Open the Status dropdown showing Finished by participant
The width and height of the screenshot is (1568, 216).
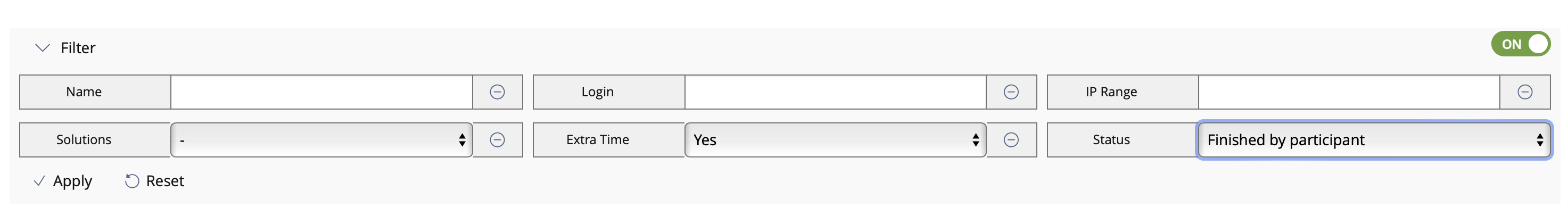pyautogui.click(x=1373, y=140)
